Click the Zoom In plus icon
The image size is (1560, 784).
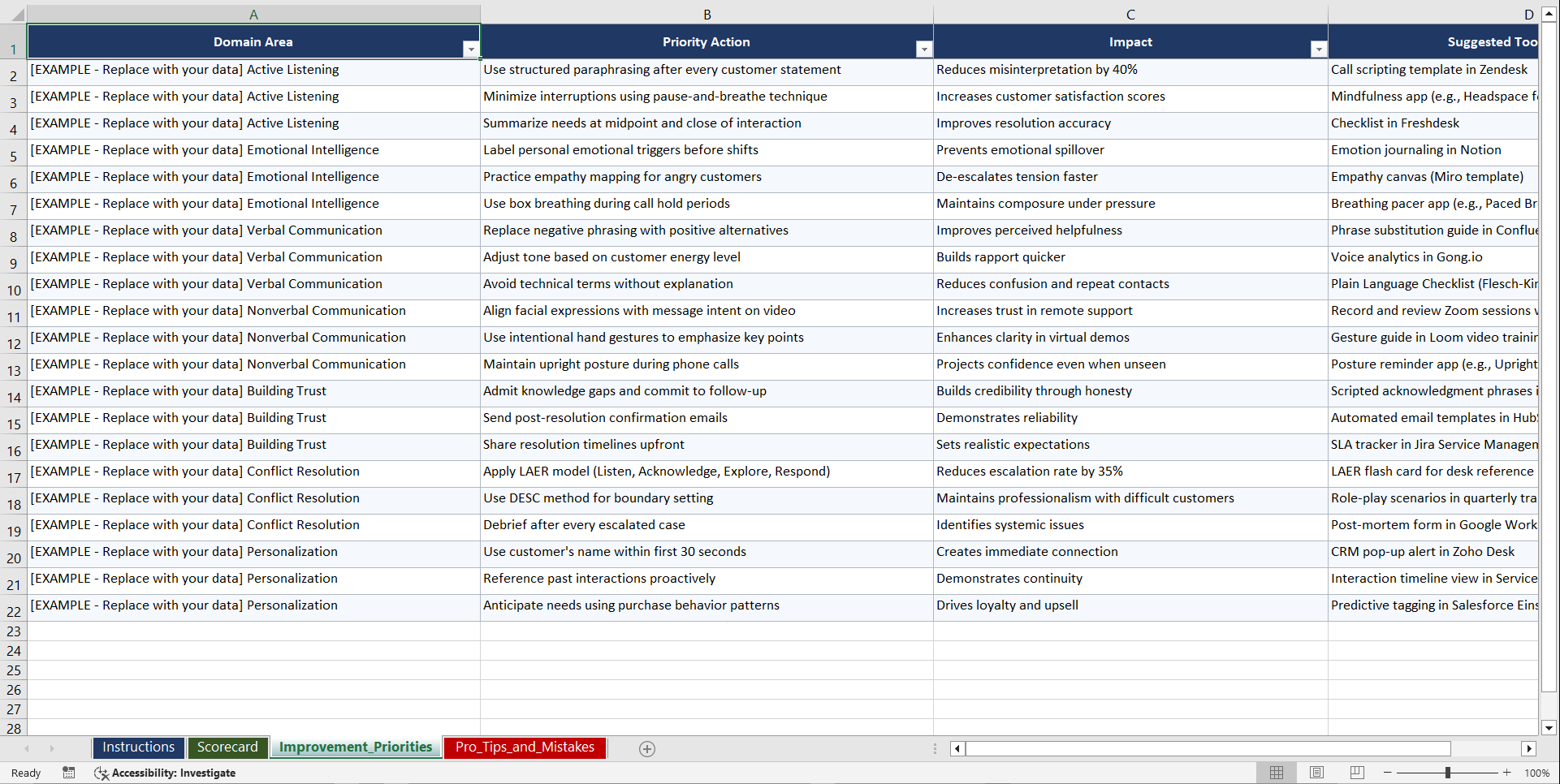click(1507, 773)
